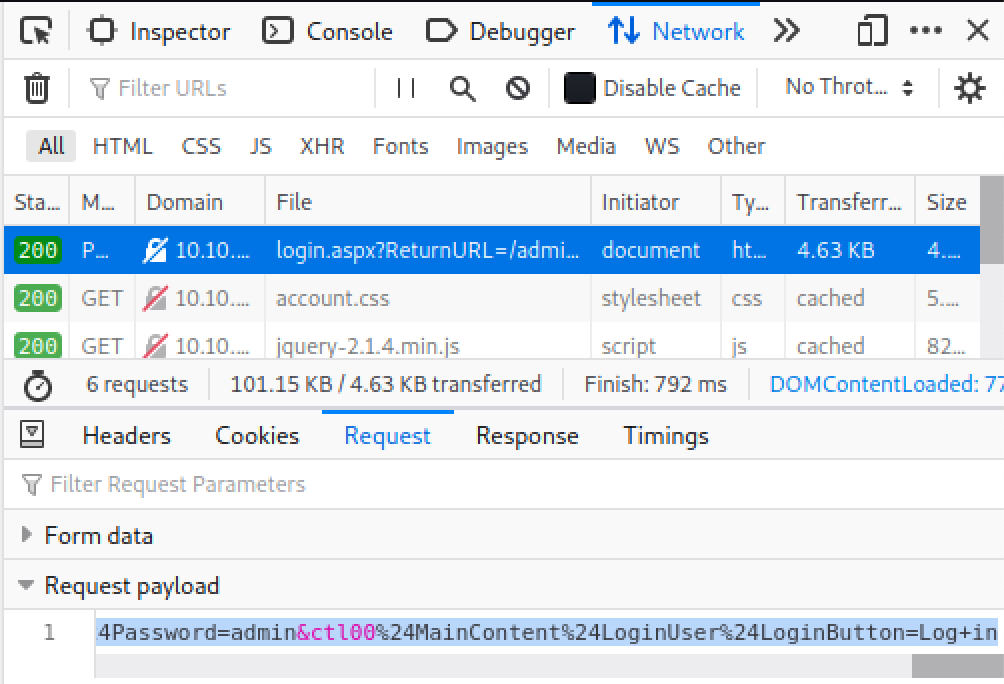Toggle the Disable Cache checkbox
This screenshot has width=1004, height=684.
point(579,88)
